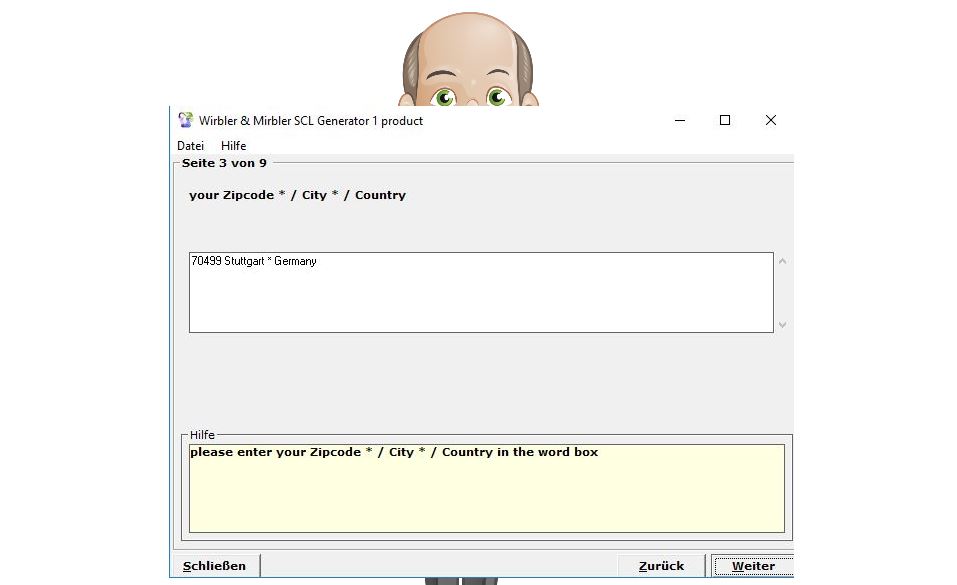Click the app icon in the title bar
This screenshot has width=957, height=585.
(185, 120)
